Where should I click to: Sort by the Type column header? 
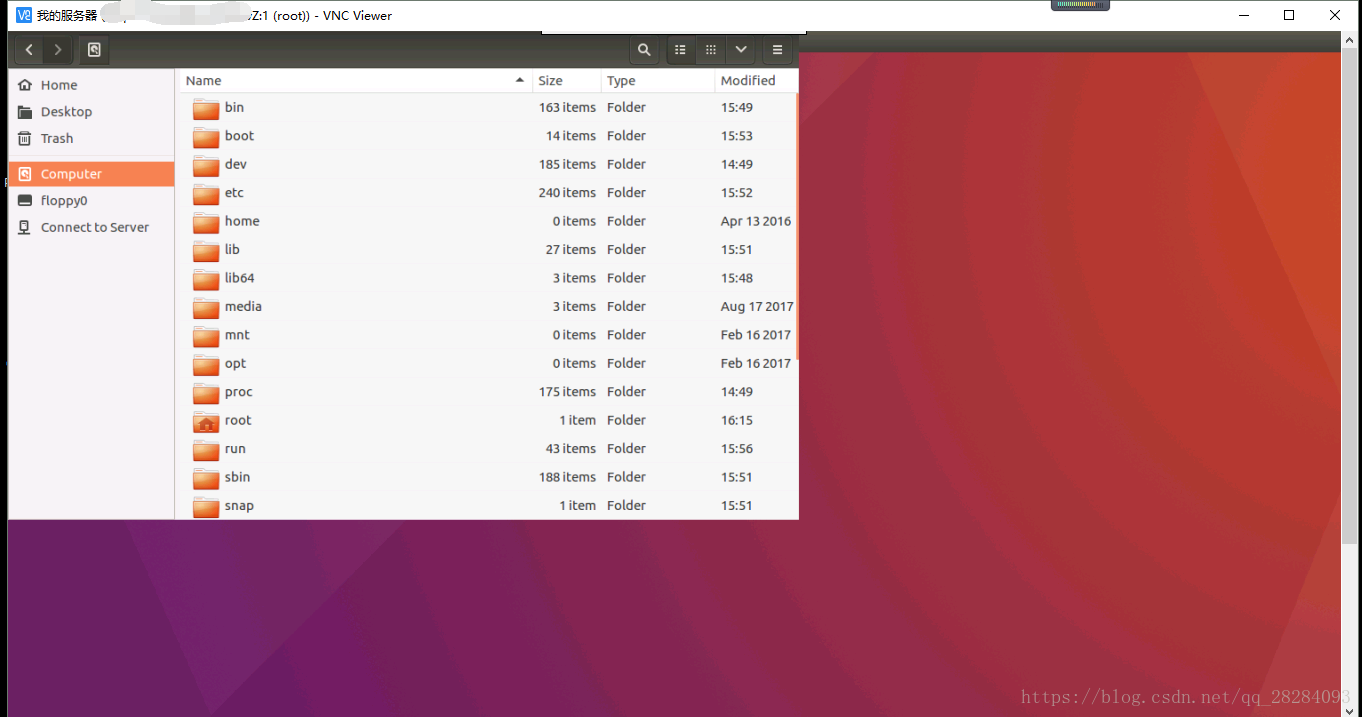[658, 81]
